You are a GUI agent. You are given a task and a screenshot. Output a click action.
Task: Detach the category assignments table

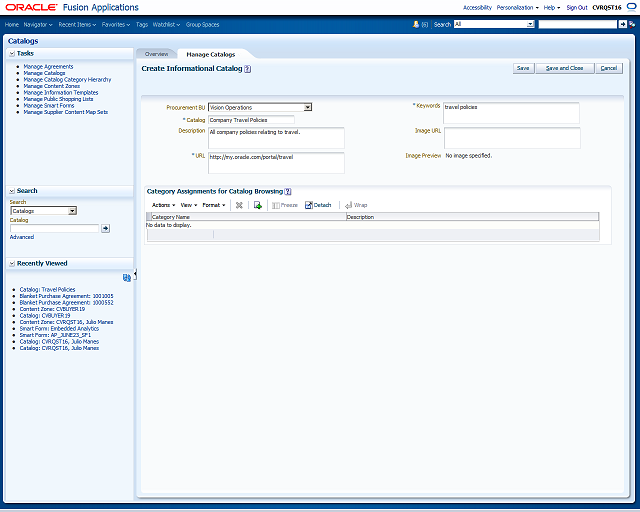click(x=318, y=205)
